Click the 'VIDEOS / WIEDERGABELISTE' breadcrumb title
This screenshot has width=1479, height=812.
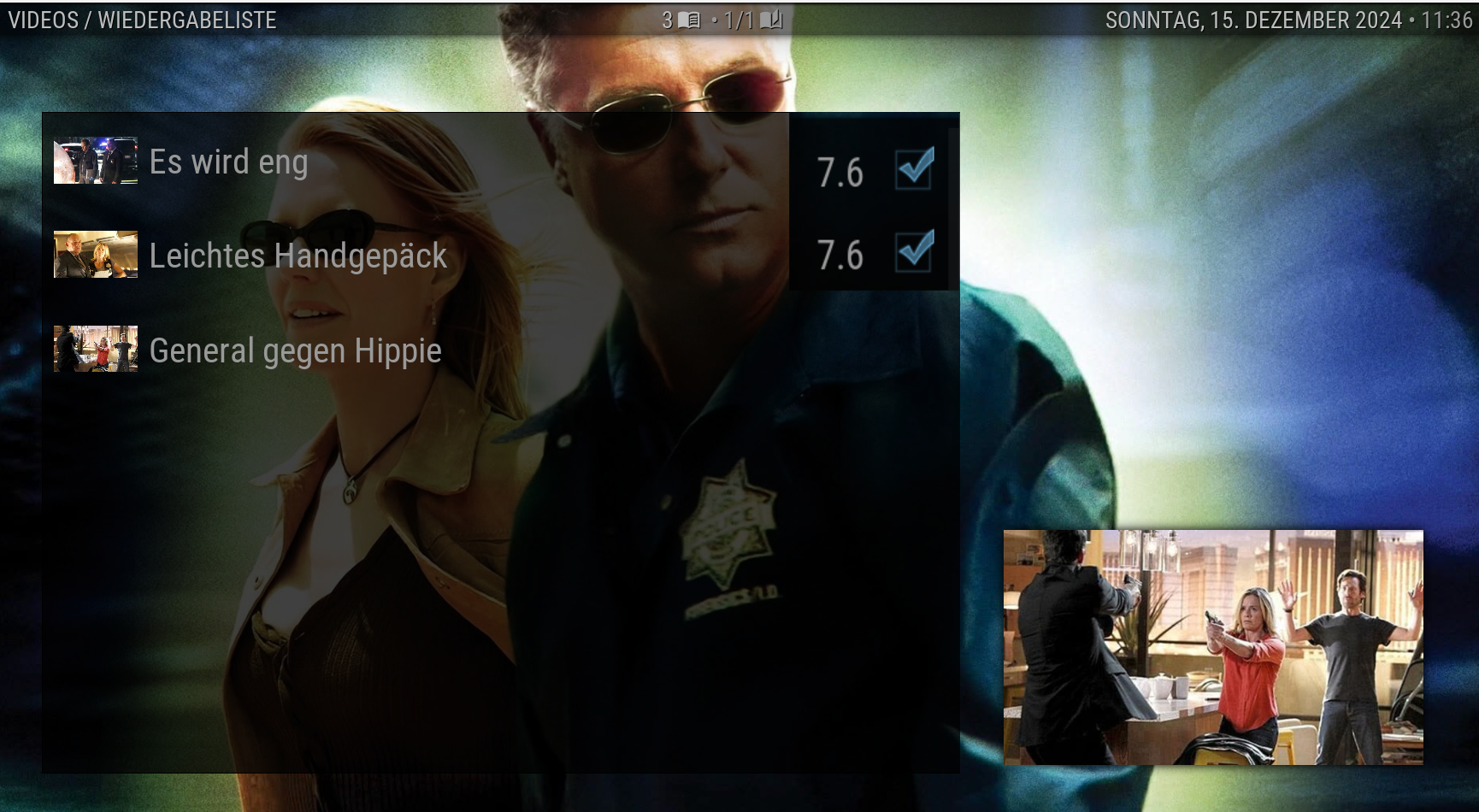coord(143,21)
